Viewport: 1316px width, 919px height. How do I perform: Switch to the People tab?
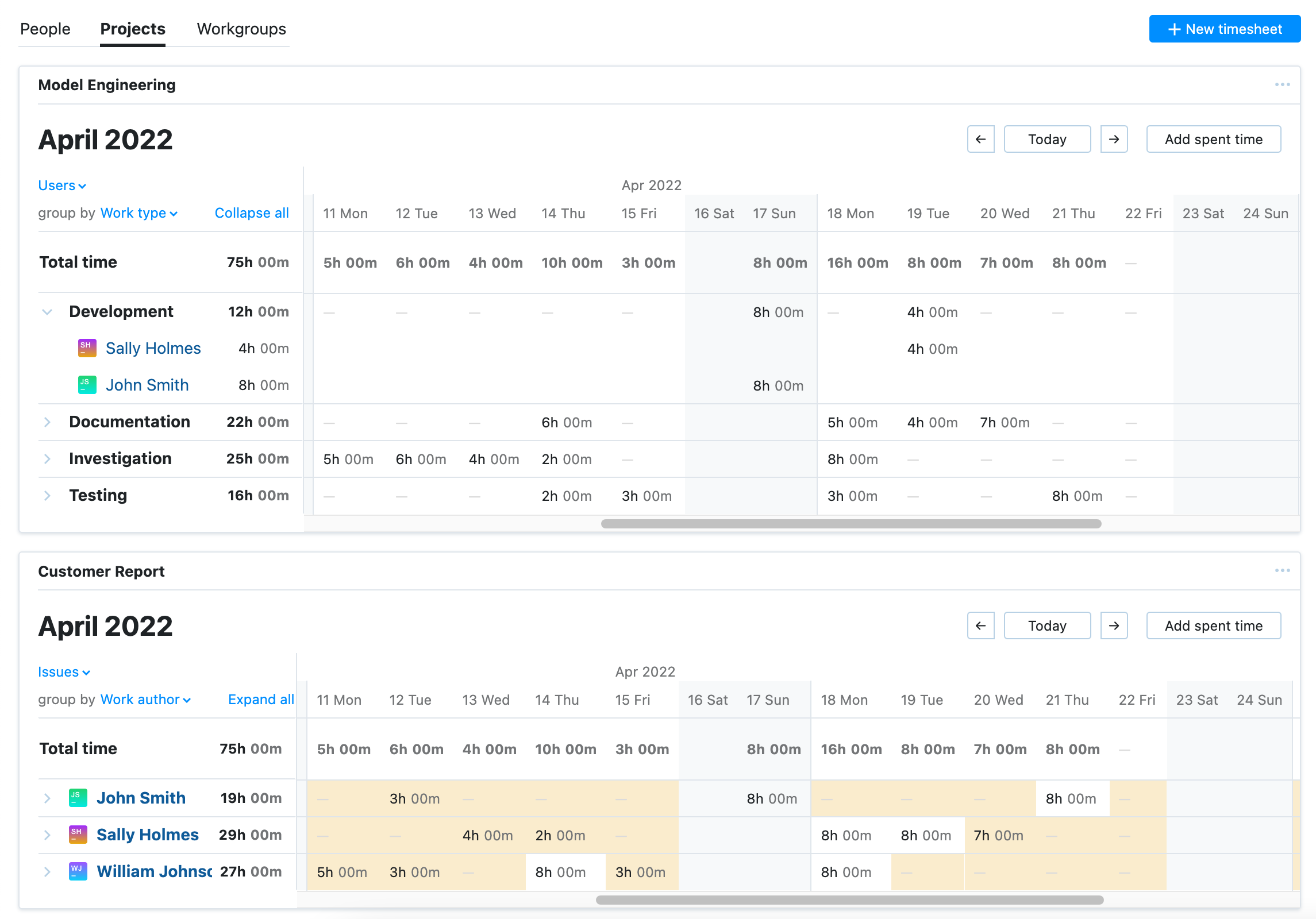click(45, 29)
